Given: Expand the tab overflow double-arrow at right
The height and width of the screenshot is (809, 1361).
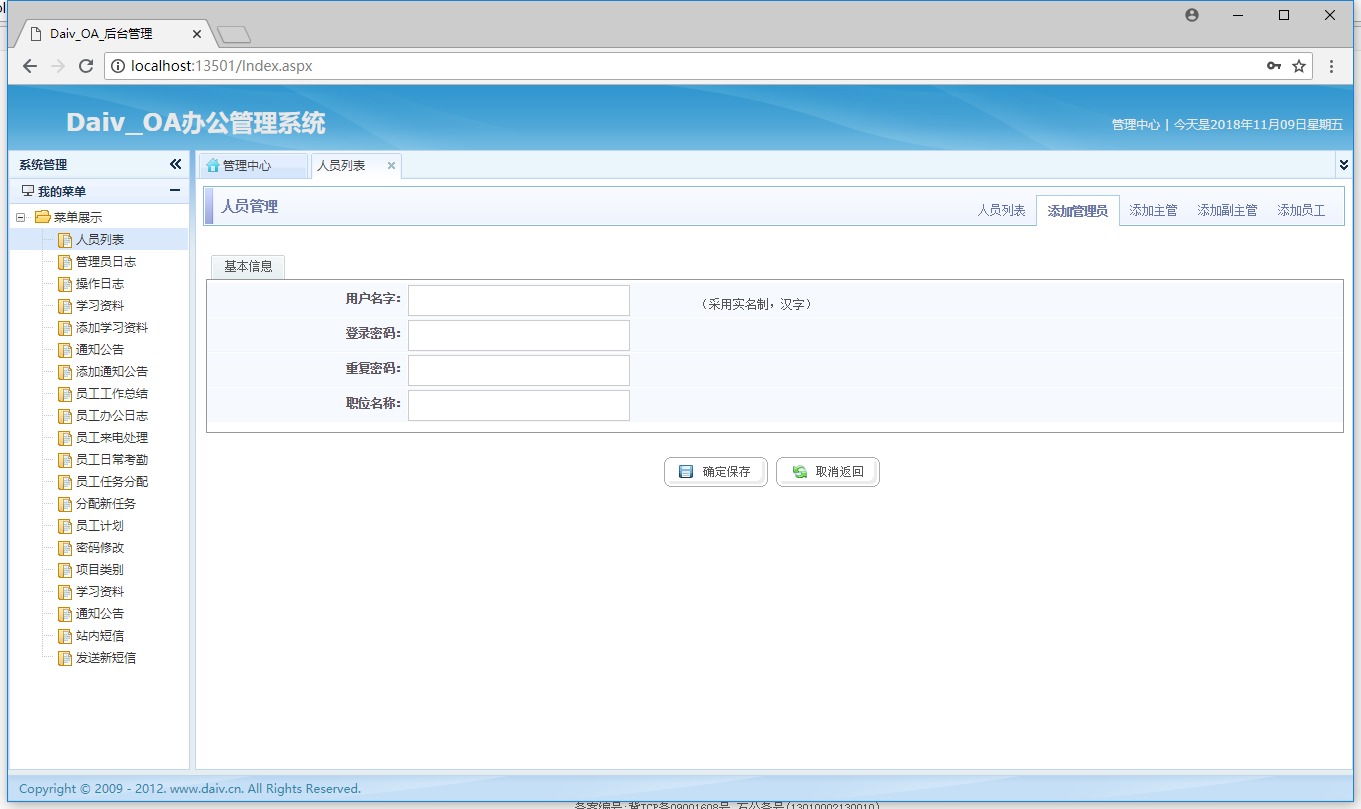Looking at the screenshot, I should click(x=1344, y=164).
